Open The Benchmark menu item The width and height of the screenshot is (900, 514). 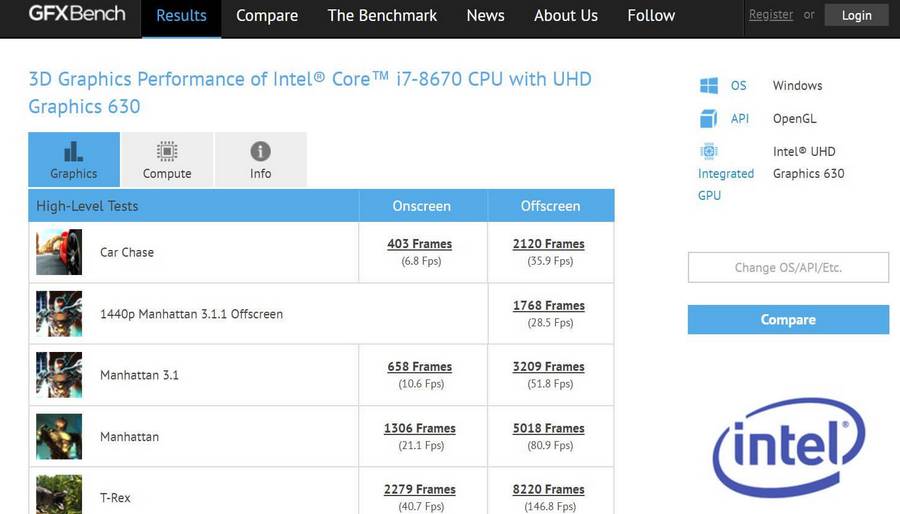pos(382,15)
